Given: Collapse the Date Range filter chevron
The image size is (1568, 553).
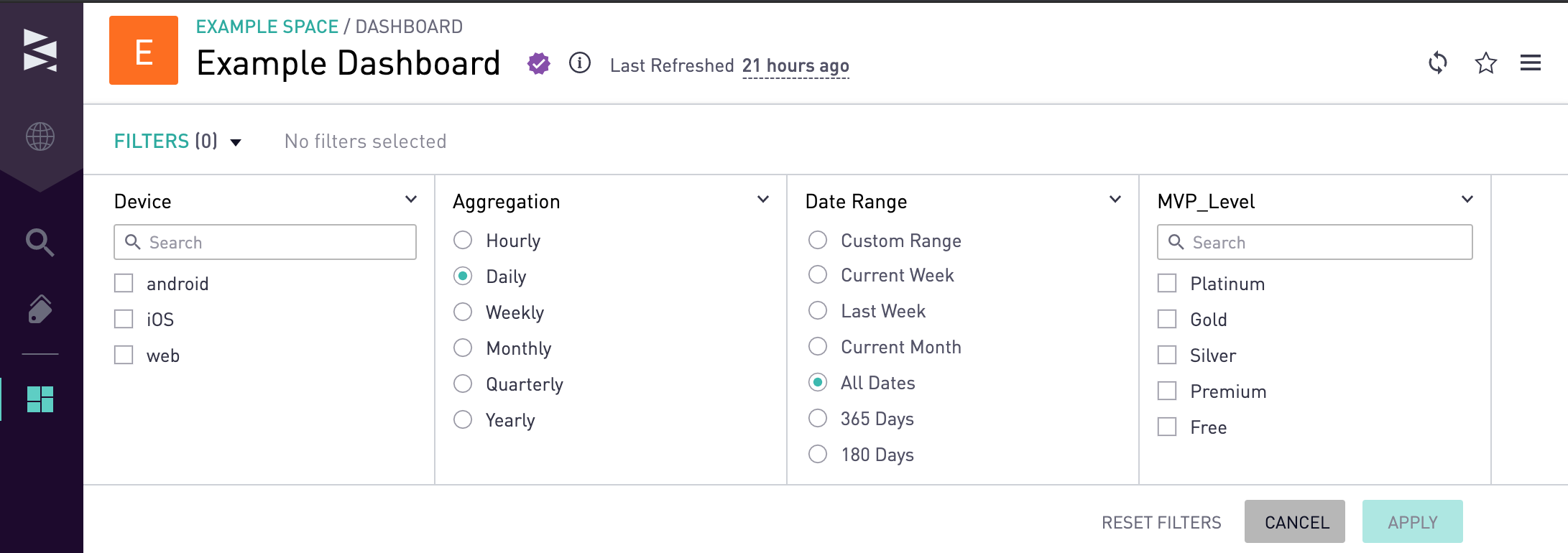Looking at the screenshot, I should [x=1115, y=200].
